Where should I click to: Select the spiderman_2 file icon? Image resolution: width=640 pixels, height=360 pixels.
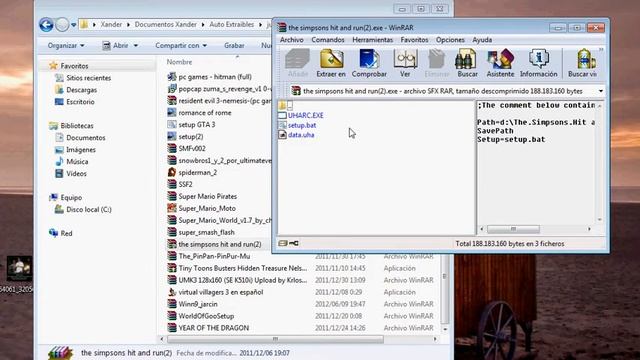(172, 172)
